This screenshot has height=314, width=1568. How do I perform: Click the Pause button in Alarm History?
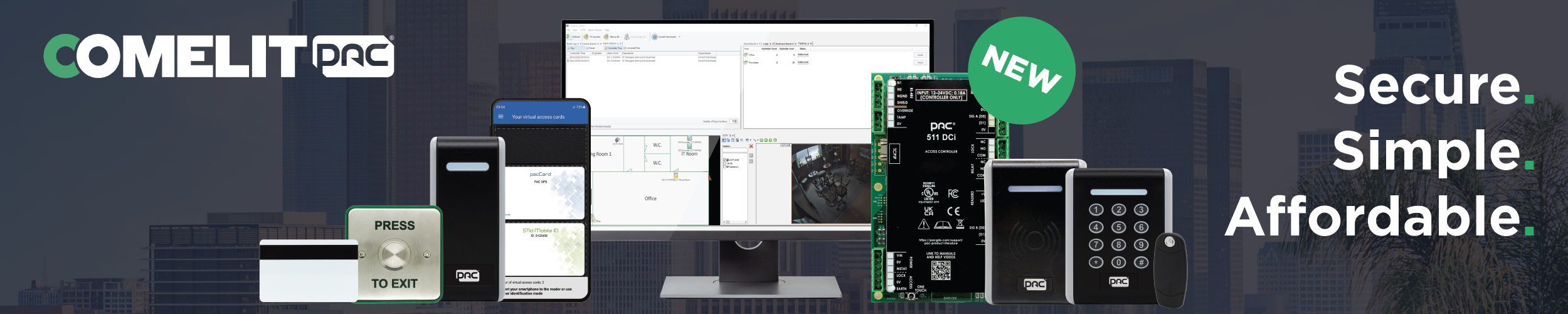click(x=591, y=48)
